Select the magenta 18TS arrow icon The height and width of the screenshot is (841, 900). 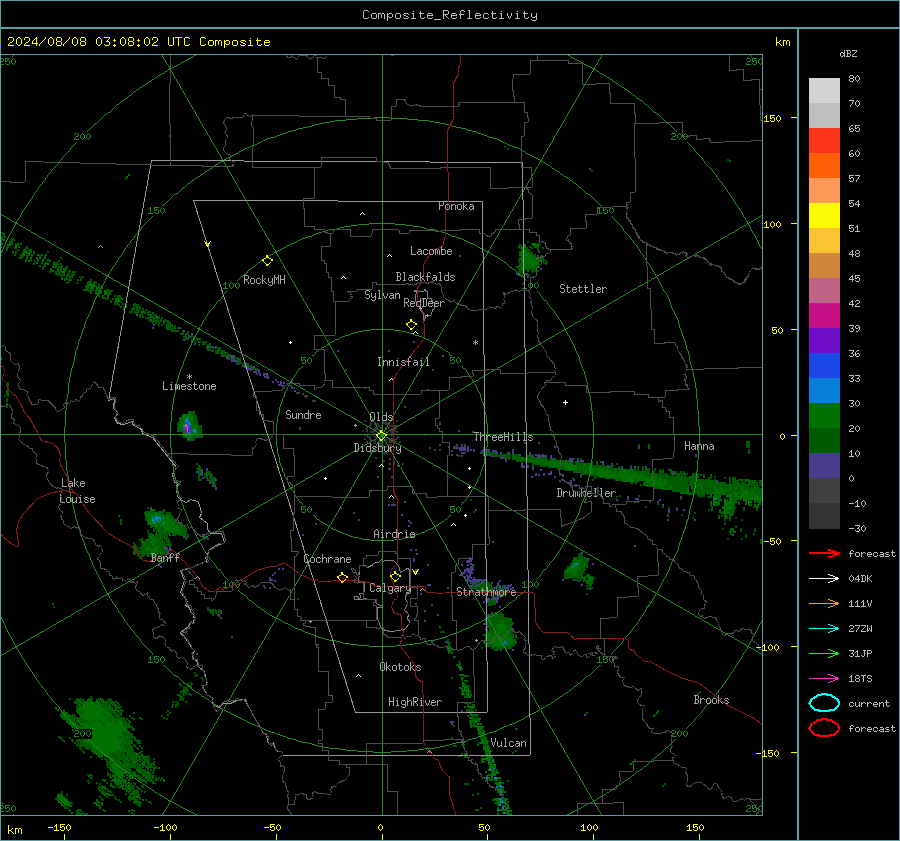click(824, 679)
